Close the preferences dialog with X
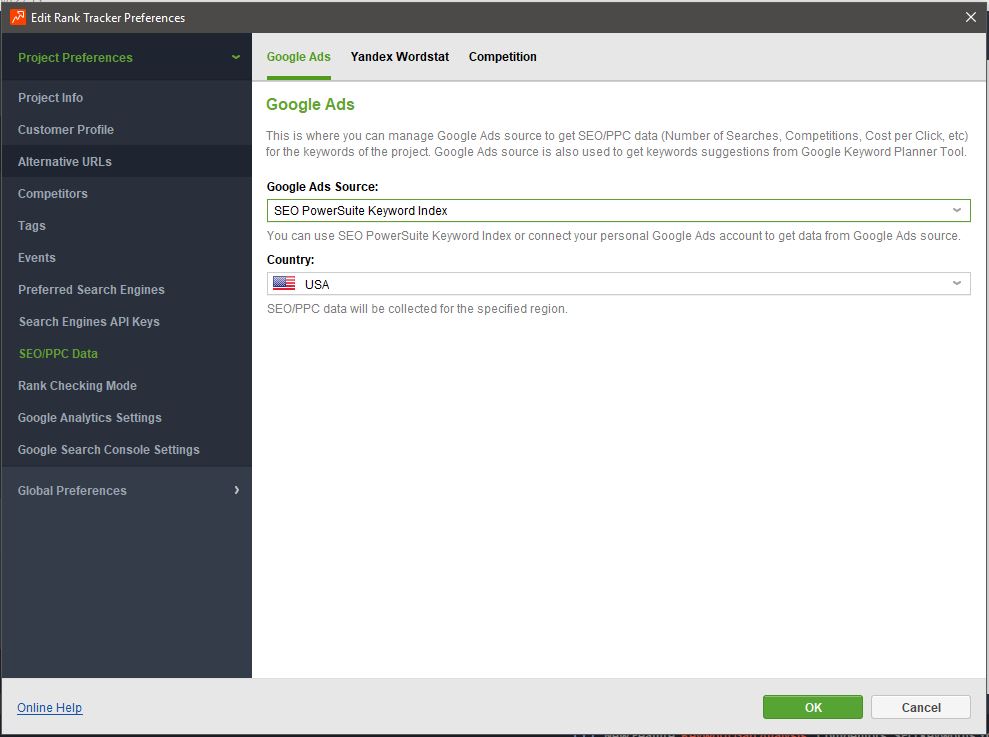The width and height of the screenshot is (989, 737). tap(970, 17)
